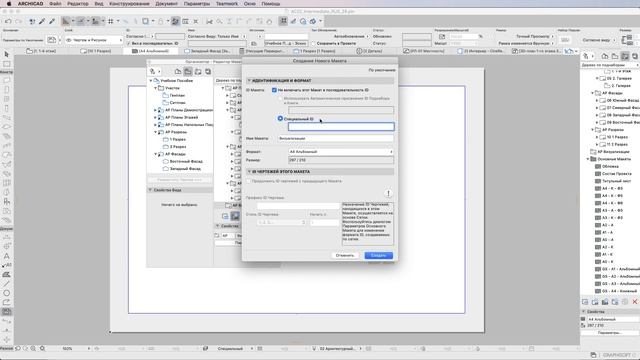Click 'По умолчанию' in dialog header

point(382,70)
